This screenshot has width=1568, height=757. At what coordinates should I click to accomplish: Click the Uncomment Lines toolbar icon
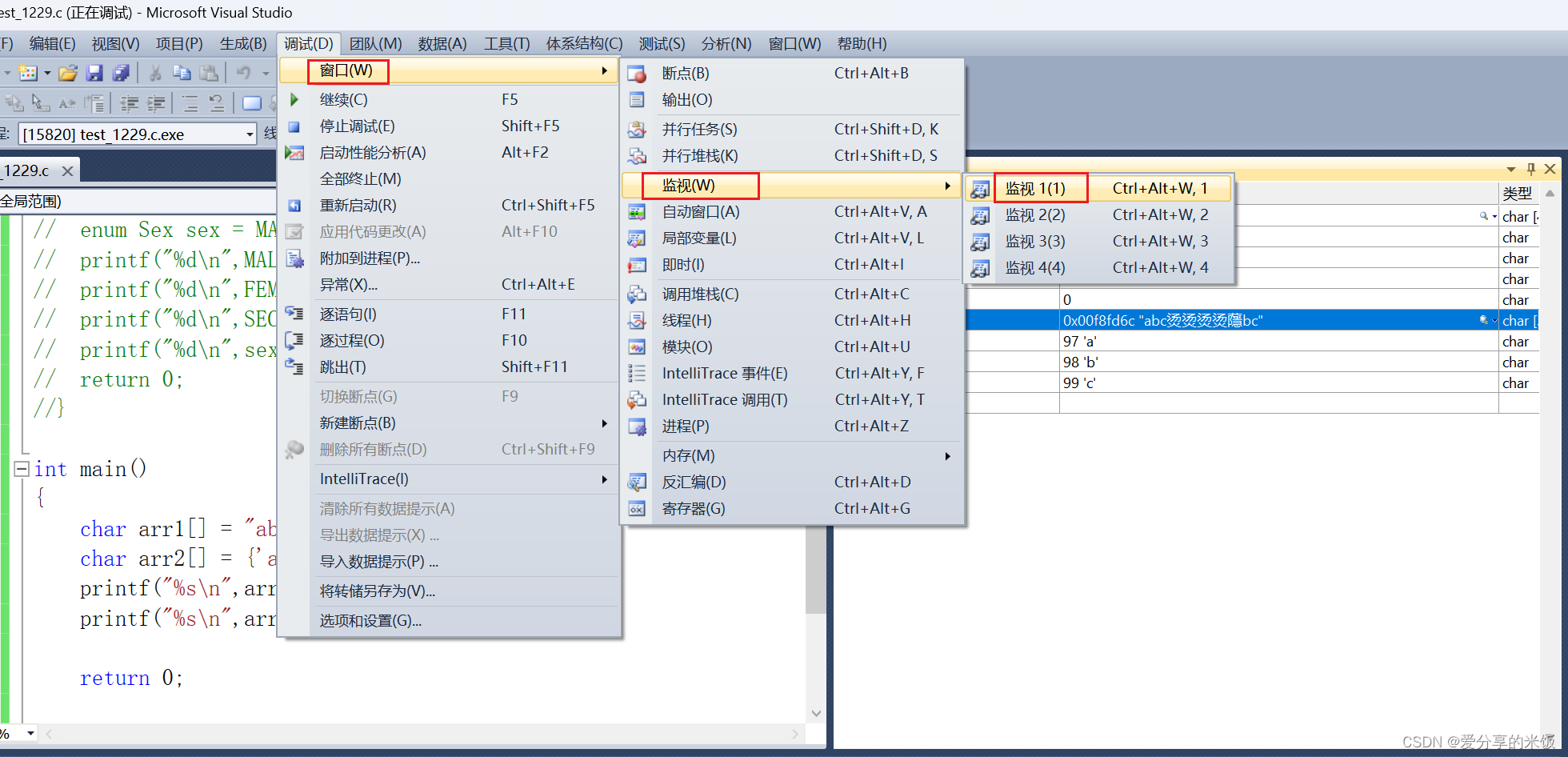point(216,103)
